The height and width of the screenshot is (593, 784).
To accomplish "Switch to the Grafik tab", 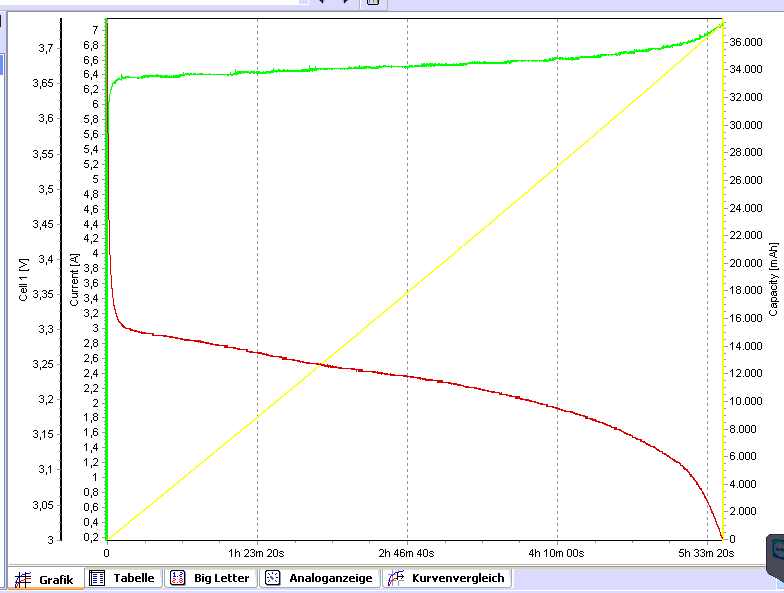I will coord(46,579).
